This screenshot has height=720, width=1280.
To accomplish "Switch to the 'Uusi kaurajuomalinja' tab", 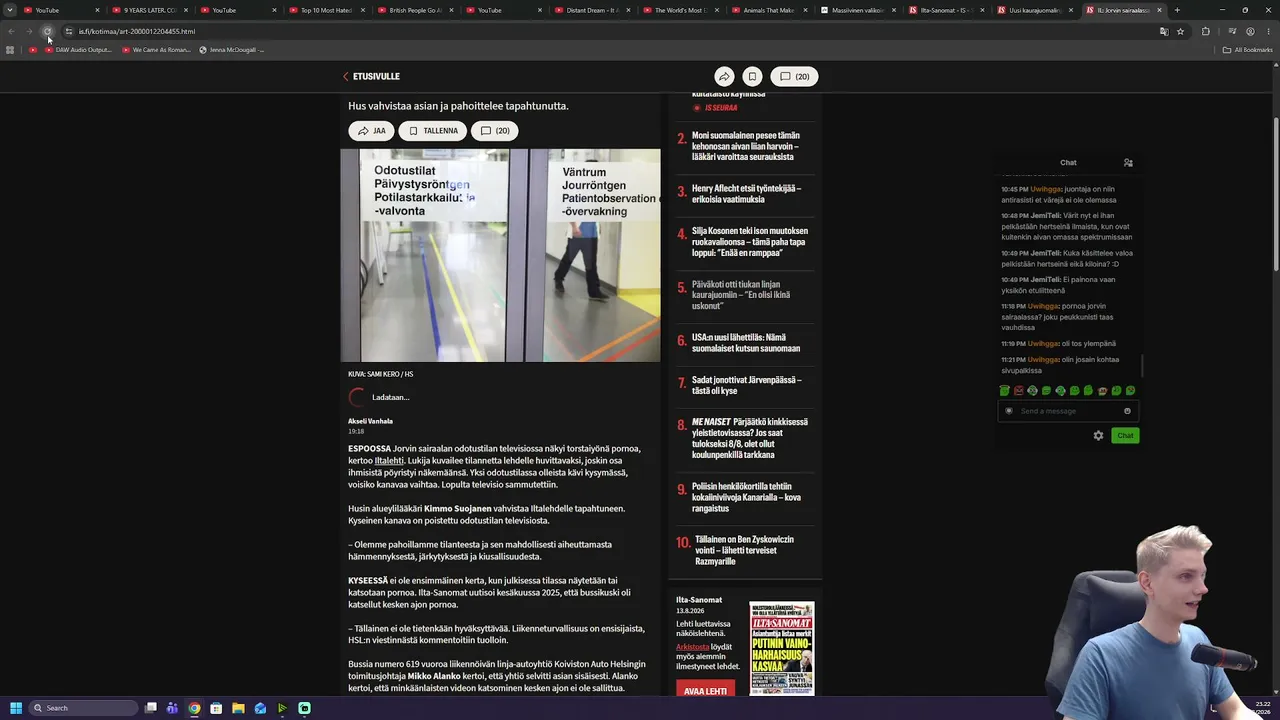I will click(x=1033, y=10).
